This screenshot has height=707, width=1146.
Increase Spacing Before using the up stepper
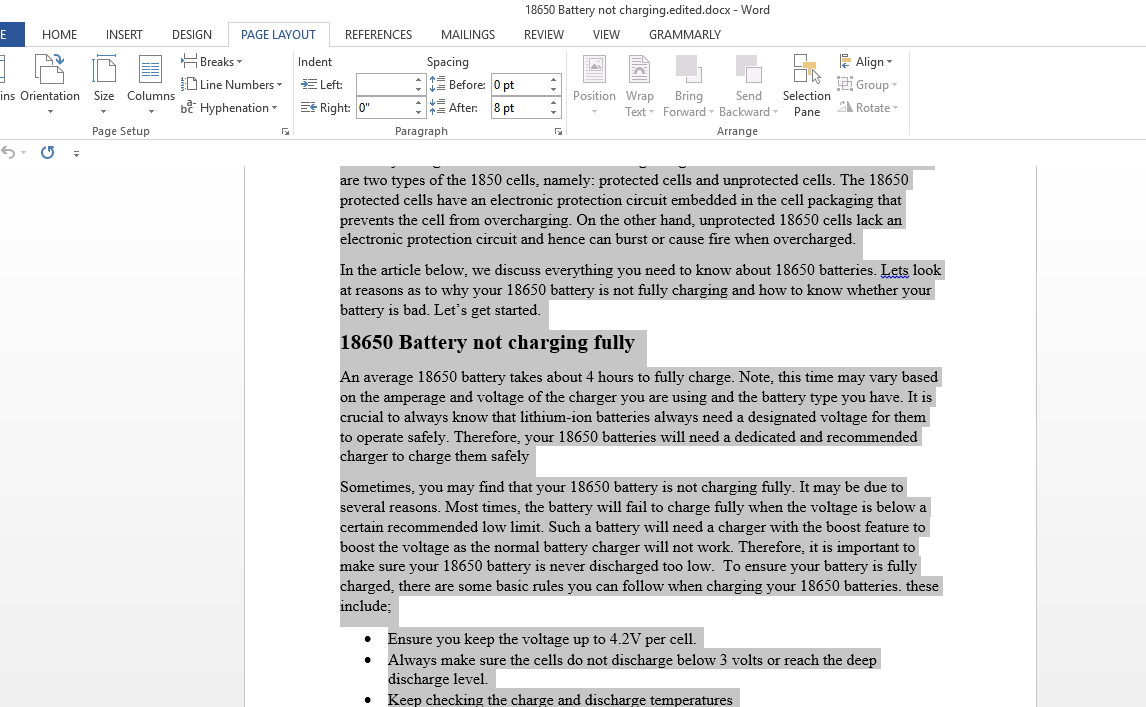553,79
